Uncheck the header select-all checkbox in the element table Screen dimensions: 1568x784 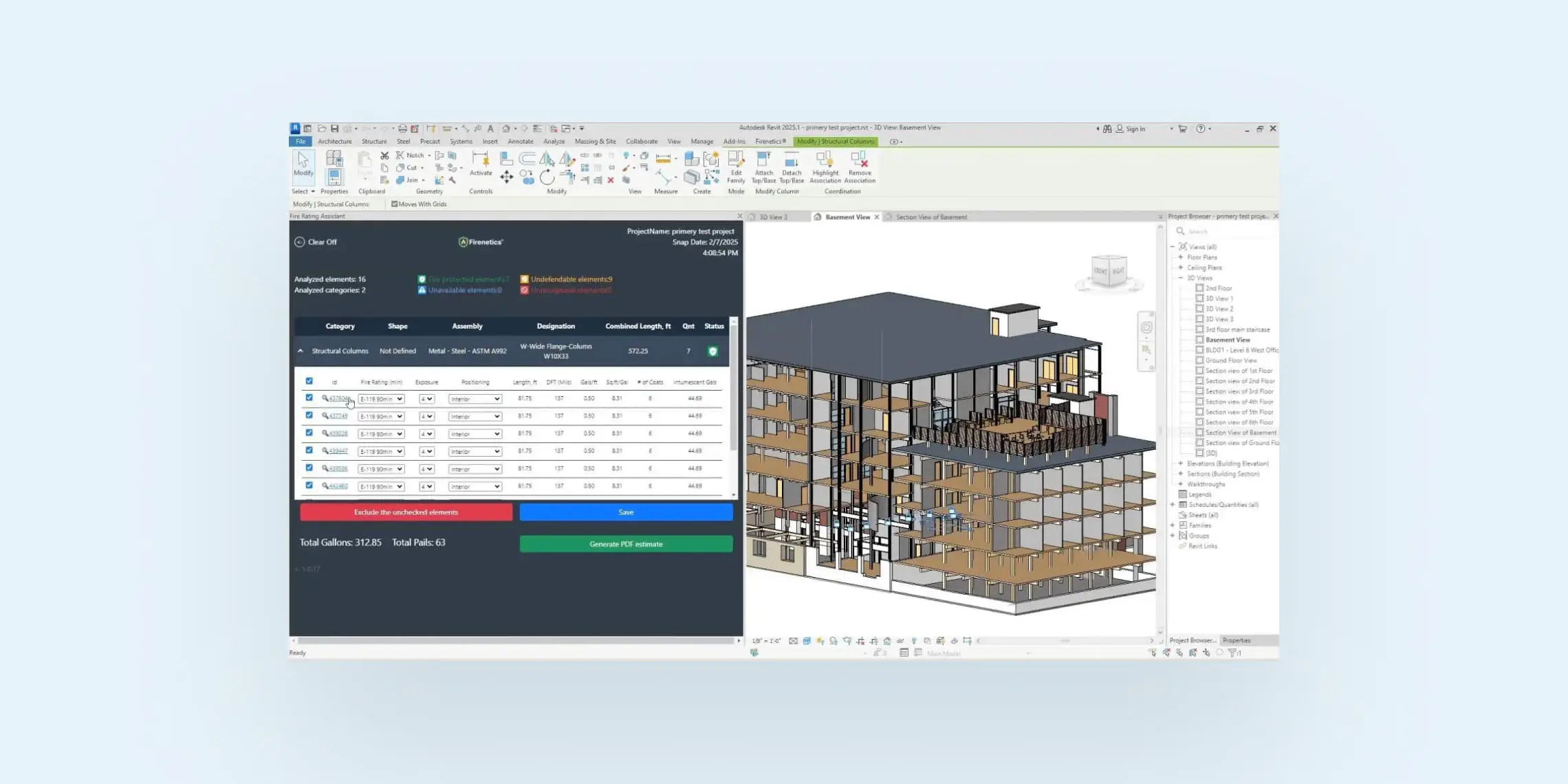pos(309,381)
